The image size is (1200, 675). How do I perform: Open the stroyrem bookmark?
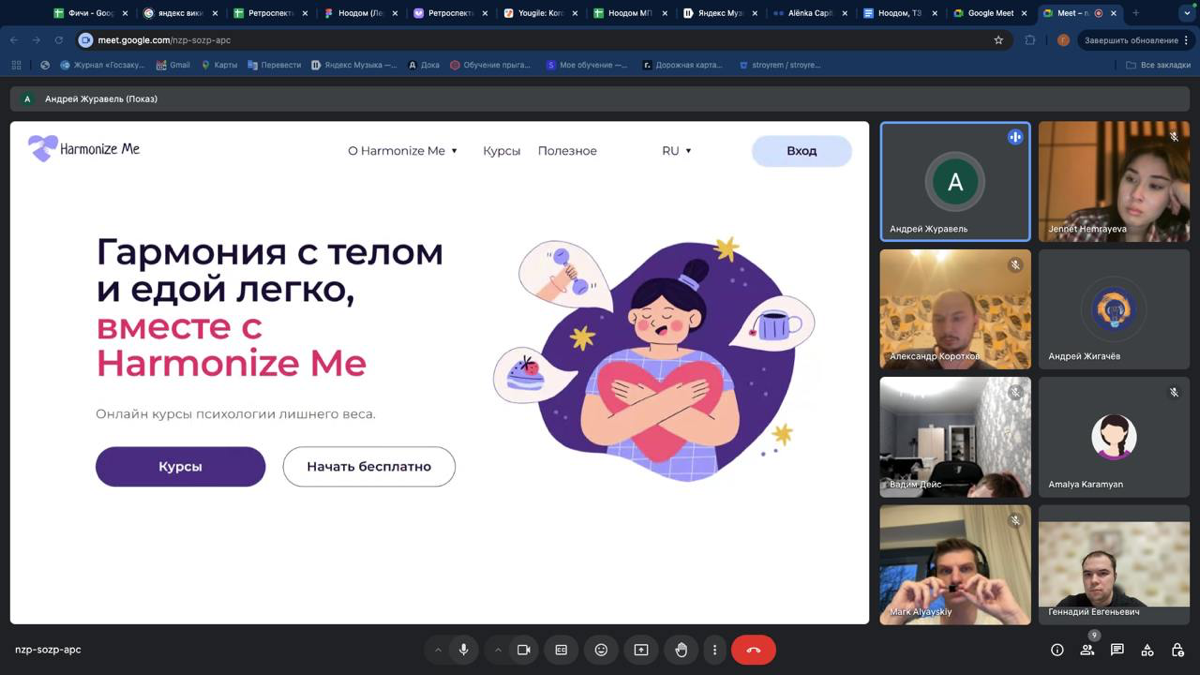779,65
